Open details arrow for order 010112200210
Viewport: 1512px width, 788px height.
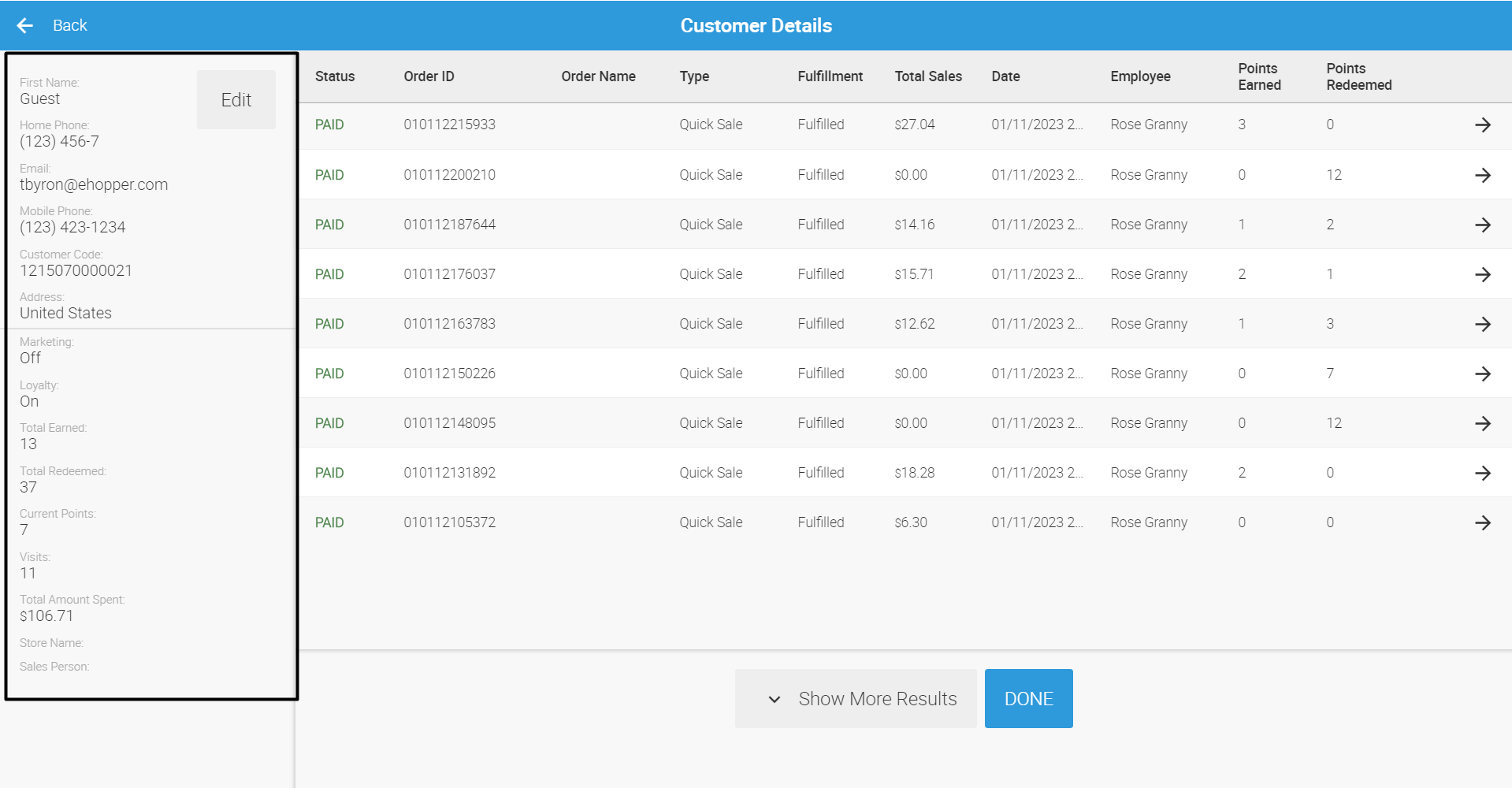[x=1482, y=175]
